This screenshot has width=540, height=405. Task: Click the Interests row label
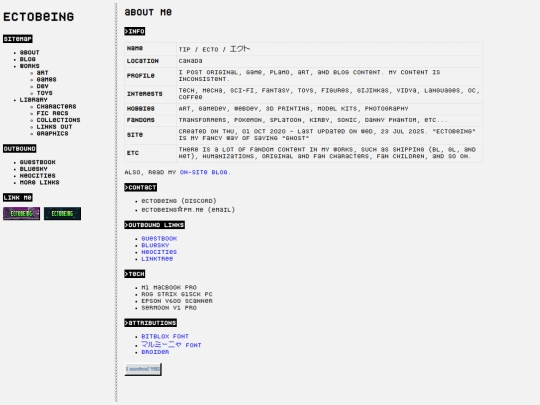pyautogui.click(x=145, y=94)
